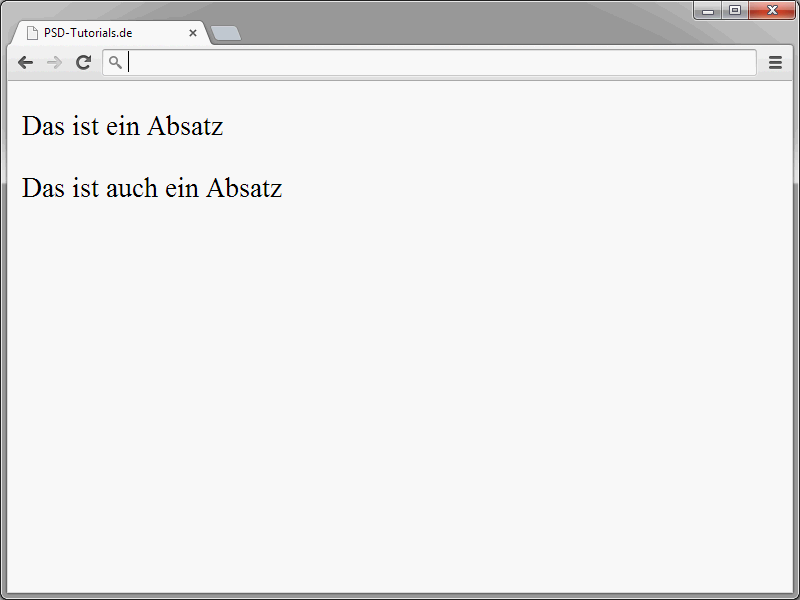Click the text "Das ist auch ein Absatz"
The width and height of the screenshot is (800, 600).
click(152, 188)
